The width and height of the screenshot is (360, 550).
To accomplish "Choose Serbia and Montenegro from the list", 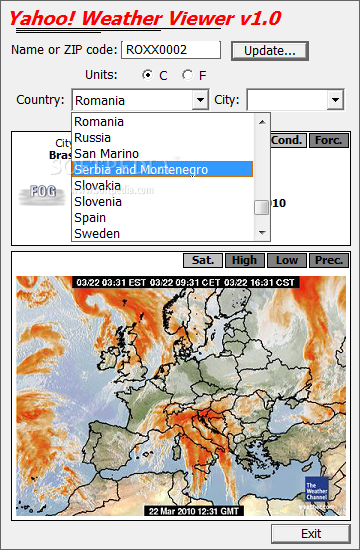I will click(162, 169).
